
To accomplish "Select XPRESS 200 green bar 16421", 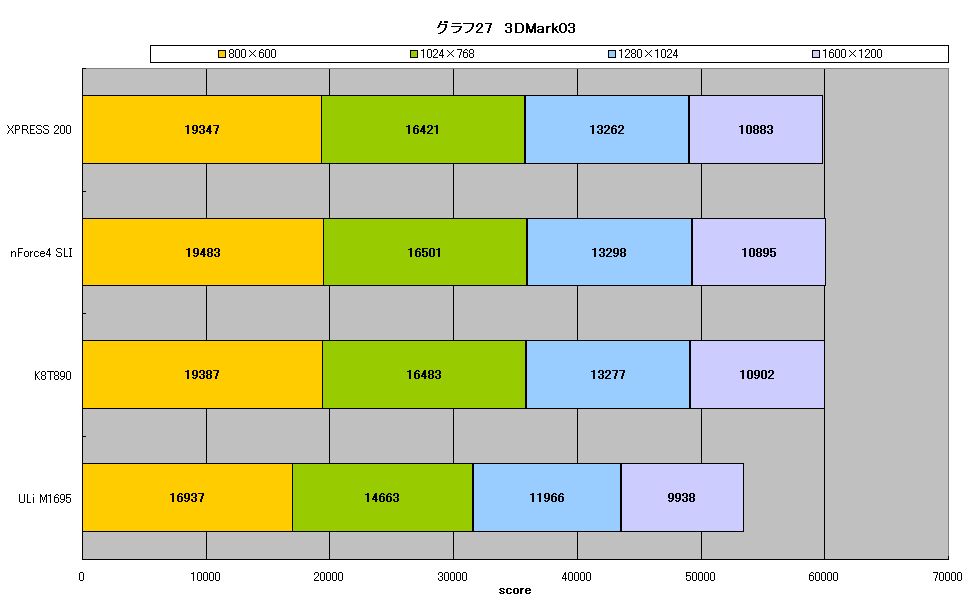I will point(423,129).
